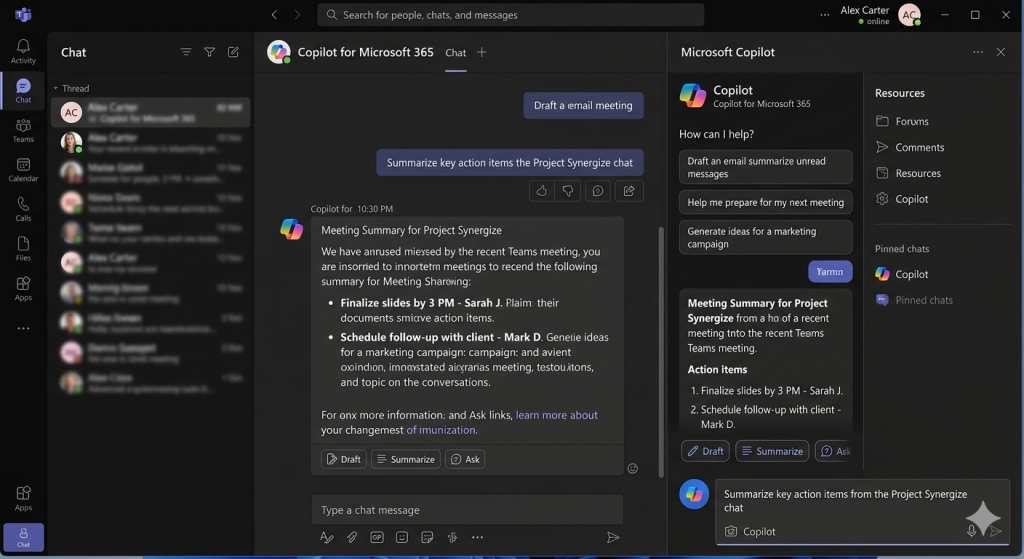Click the comment reaction icon on message

pos(598,191)
